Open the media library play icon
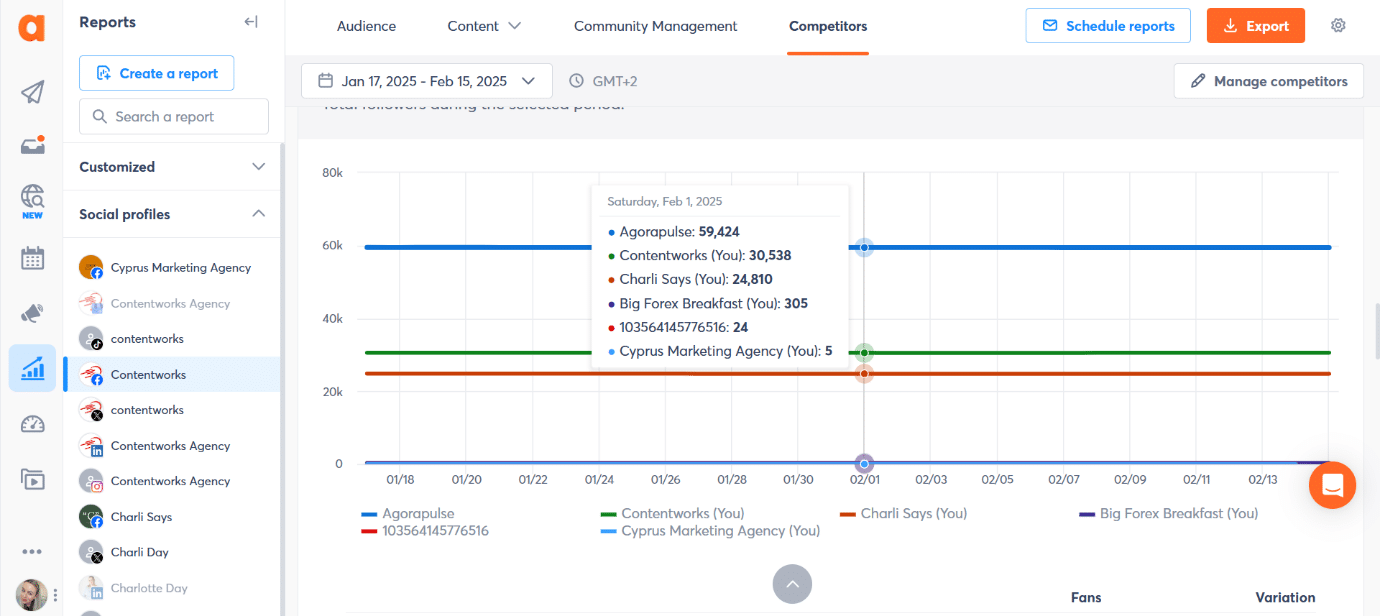Viewport: 1380px width, 616px height. 32,479
